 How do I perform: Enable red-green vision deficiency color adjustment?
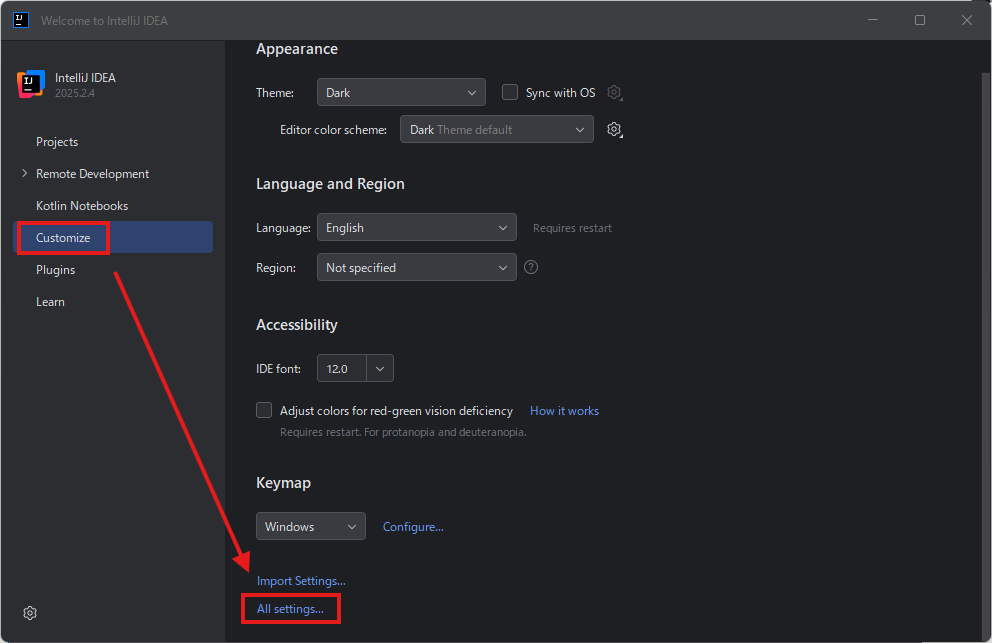tap(264, 410)
